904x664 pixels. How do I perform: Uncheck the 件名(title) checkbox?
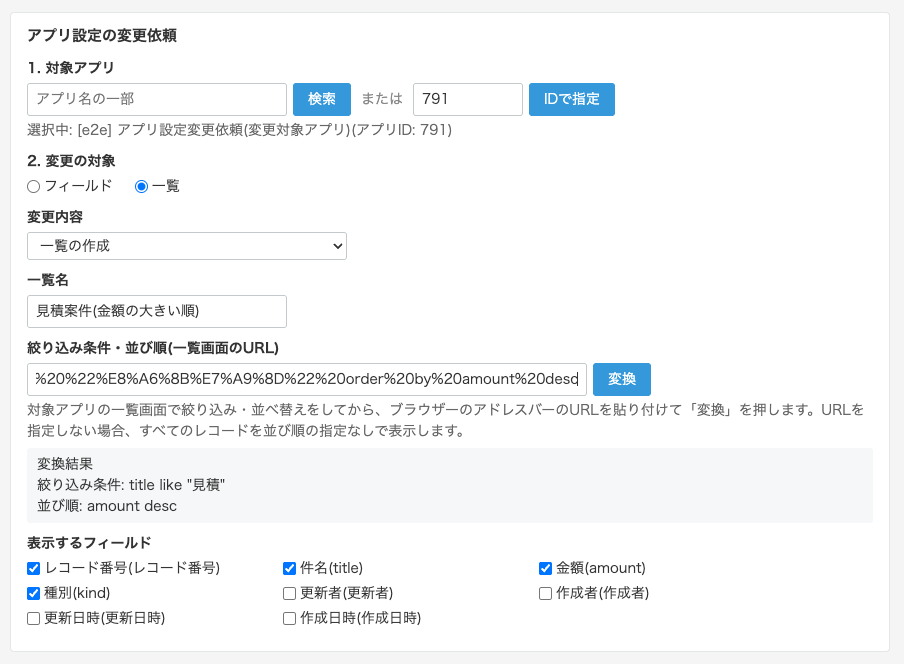point(289,568)
